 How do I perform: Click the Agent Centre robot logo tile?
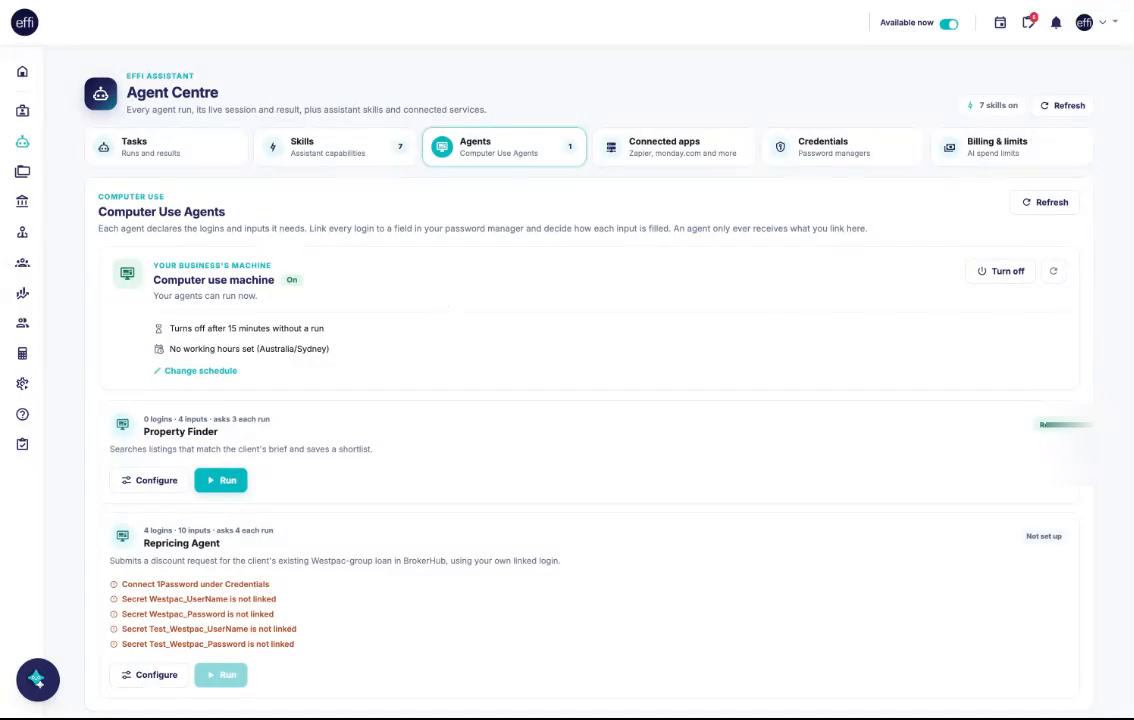tap(101, 94)
